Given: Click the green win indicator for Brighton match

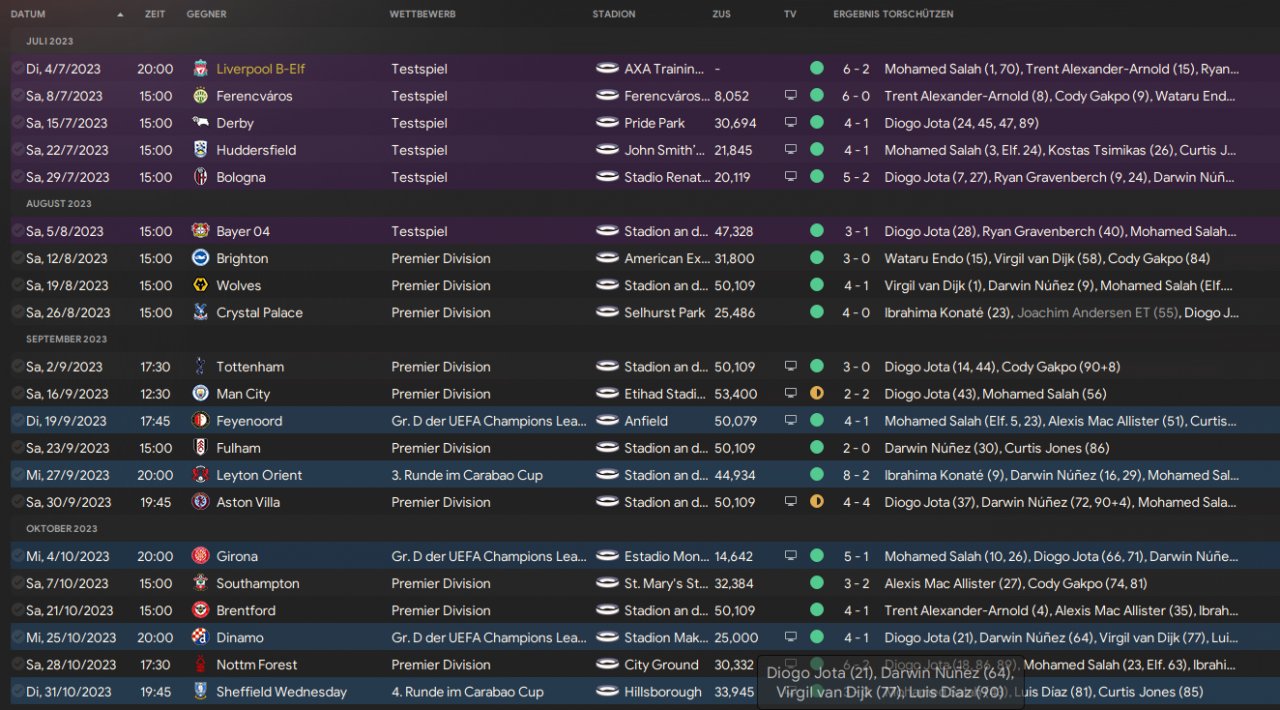Looking at the screenshot, I should 817,258.
